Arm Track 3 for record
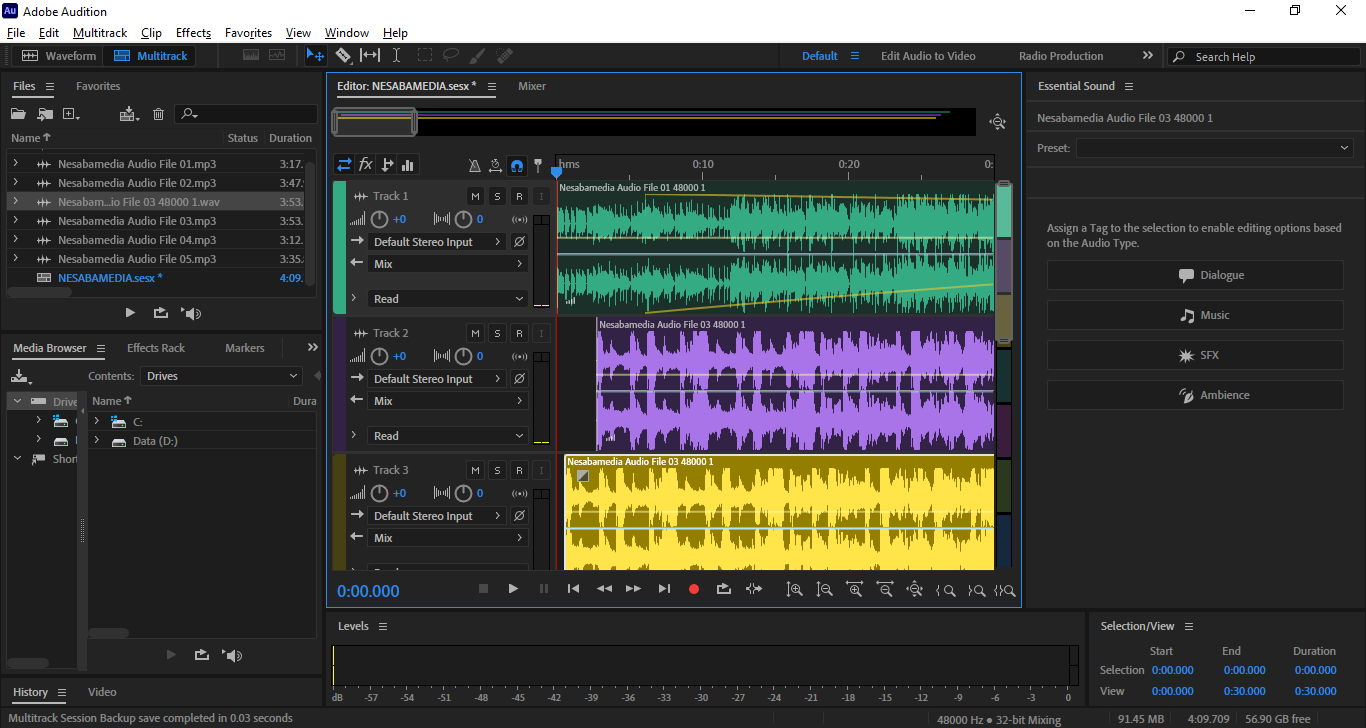This screenshot has height=728, width=1366. pyautogui.click(x=519, y=470)
